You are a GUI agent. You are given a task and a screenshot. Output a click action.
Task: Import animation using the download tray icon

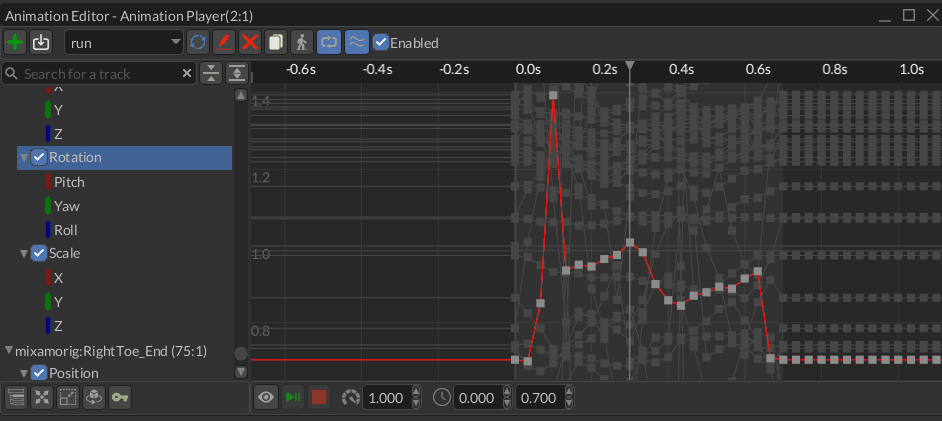[x=41, y=42]
